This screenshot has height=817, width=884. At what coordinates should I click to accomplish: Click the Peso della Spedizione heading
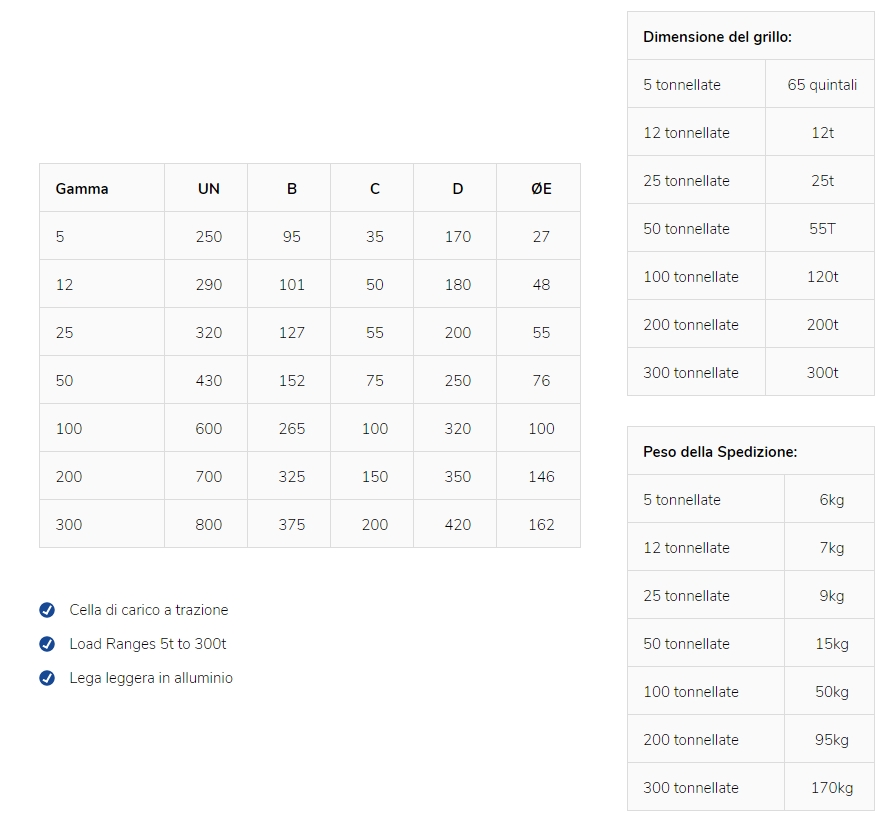[x=720, y=452]
